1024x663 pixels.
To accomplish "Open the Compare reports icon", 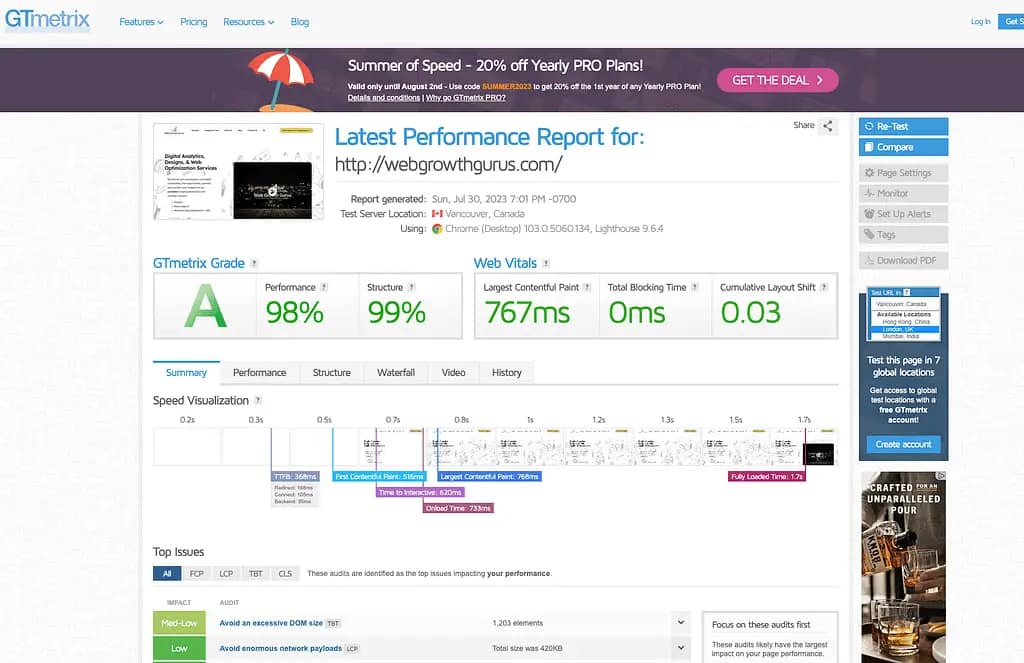I will click(x=869, y=146).
